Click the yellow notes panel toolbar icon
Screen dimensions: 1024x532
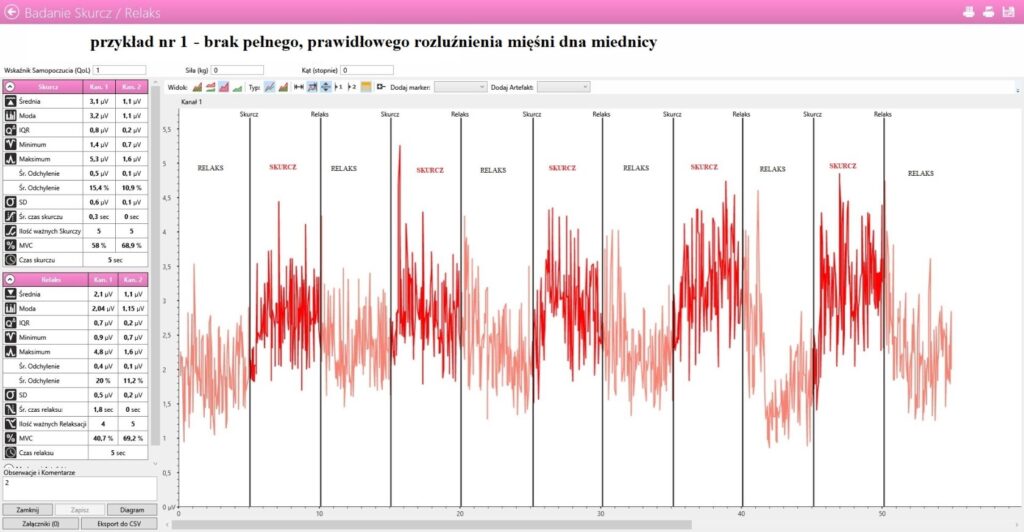pyautogui.click(x=366, y=87)
